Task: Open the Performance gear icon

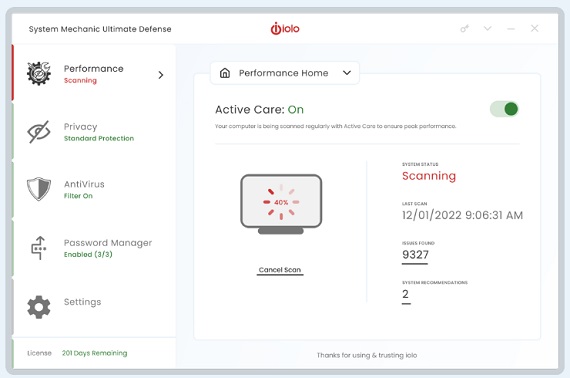Action: [39, 73]
